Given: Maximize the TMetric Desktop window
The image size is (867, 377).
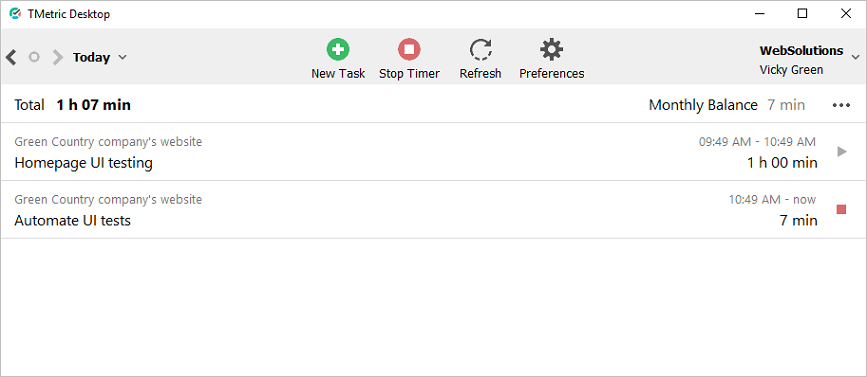Looking at the screenshot, I should 802,14.
